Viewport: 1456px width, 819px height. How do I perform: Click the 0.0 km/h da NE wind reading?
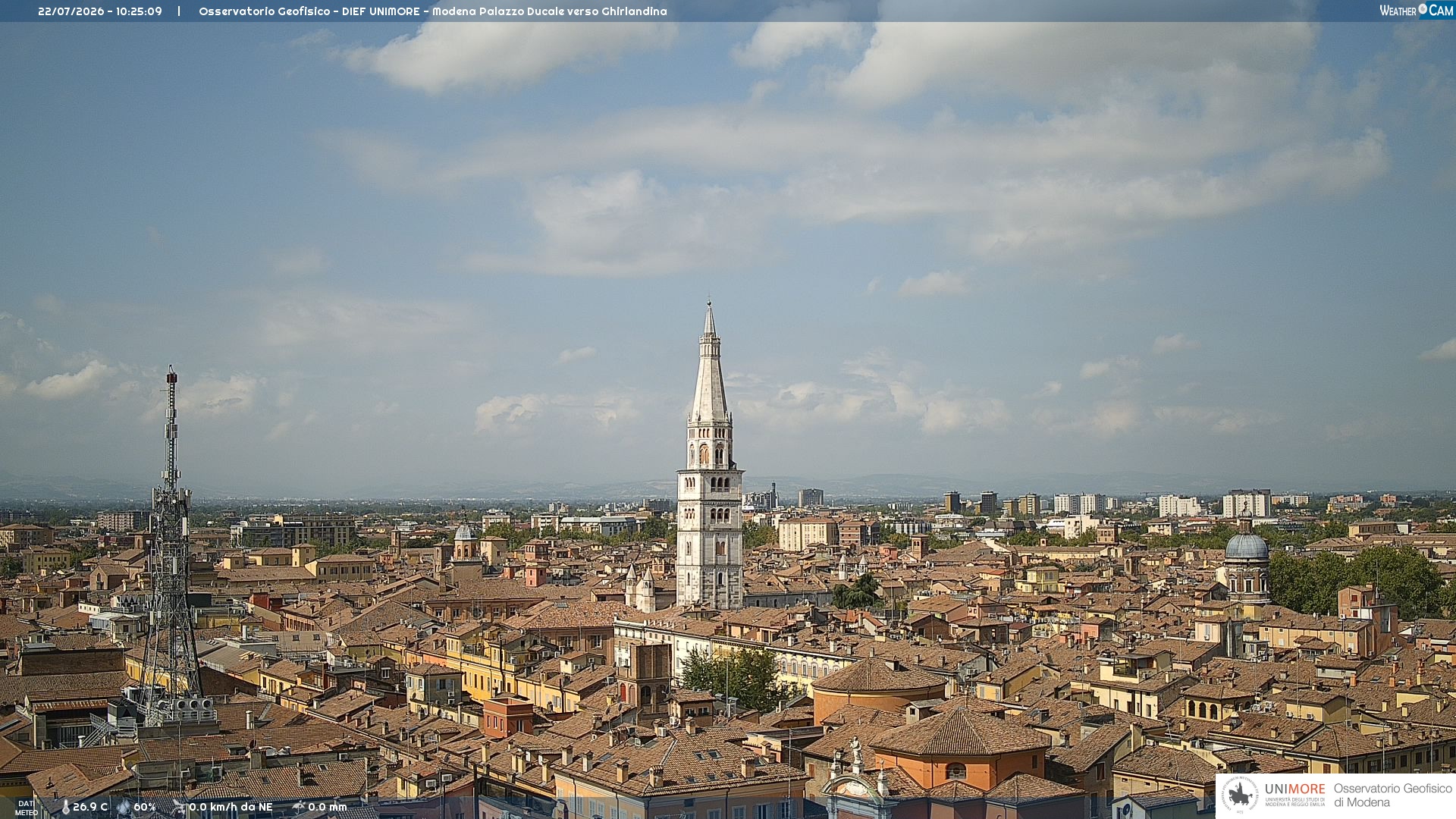(x=231, y=807)
